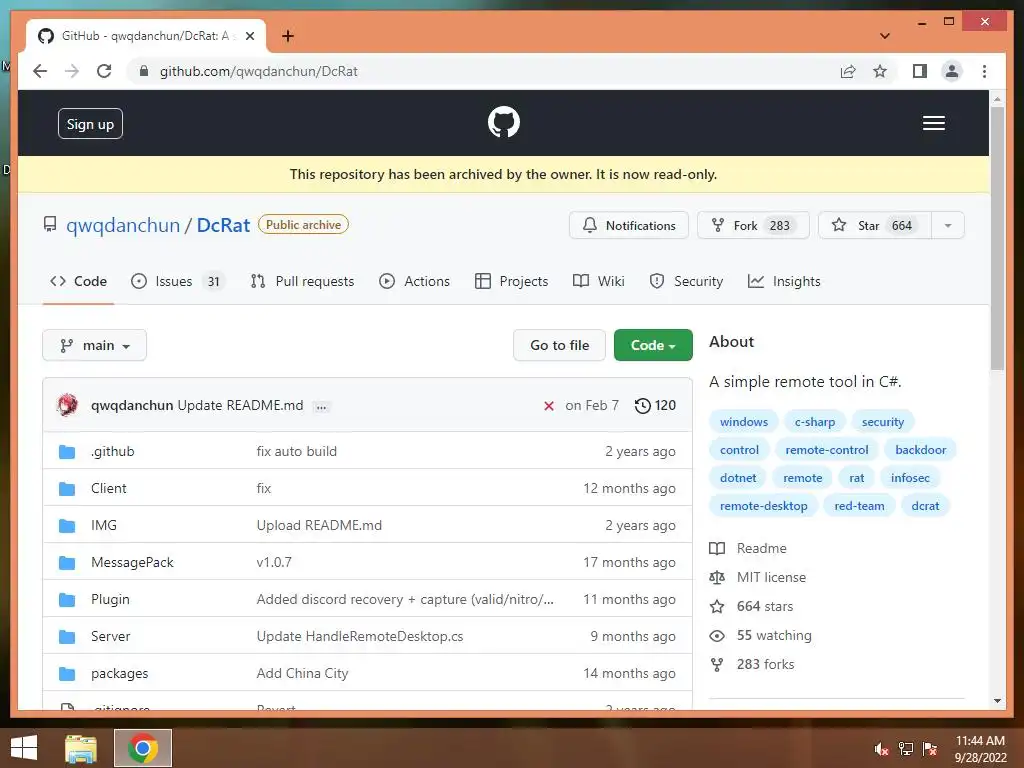Open the Chrome profile avatar icon
Screen dimensions: 1024x768
pos(952,71)
